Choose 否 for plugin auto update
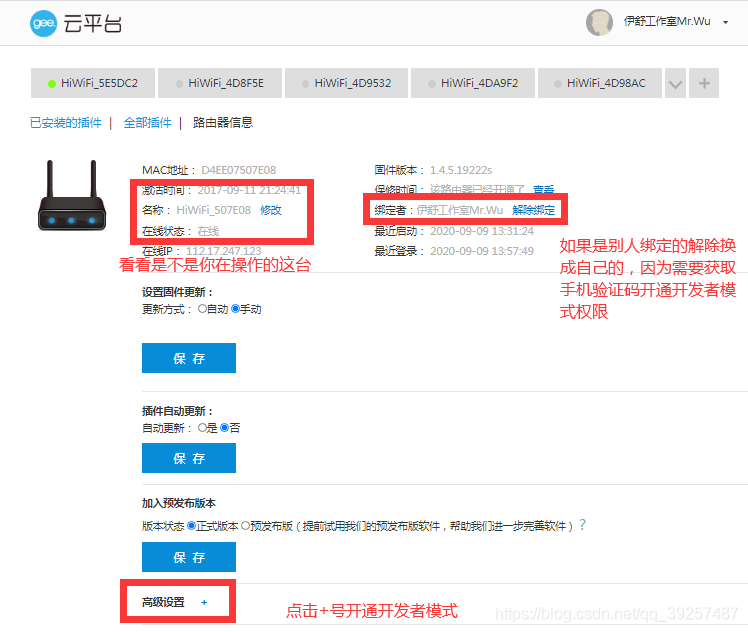This screenshot has width=748, height=632. tap(224, 428)
